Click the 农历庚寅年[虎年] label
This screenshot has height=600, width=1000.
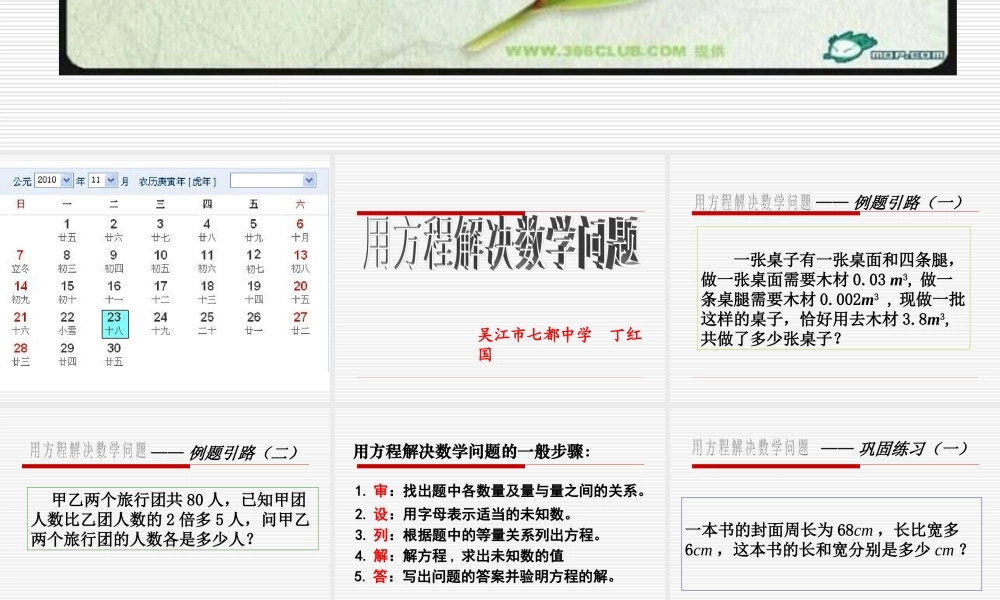(177, 181)
